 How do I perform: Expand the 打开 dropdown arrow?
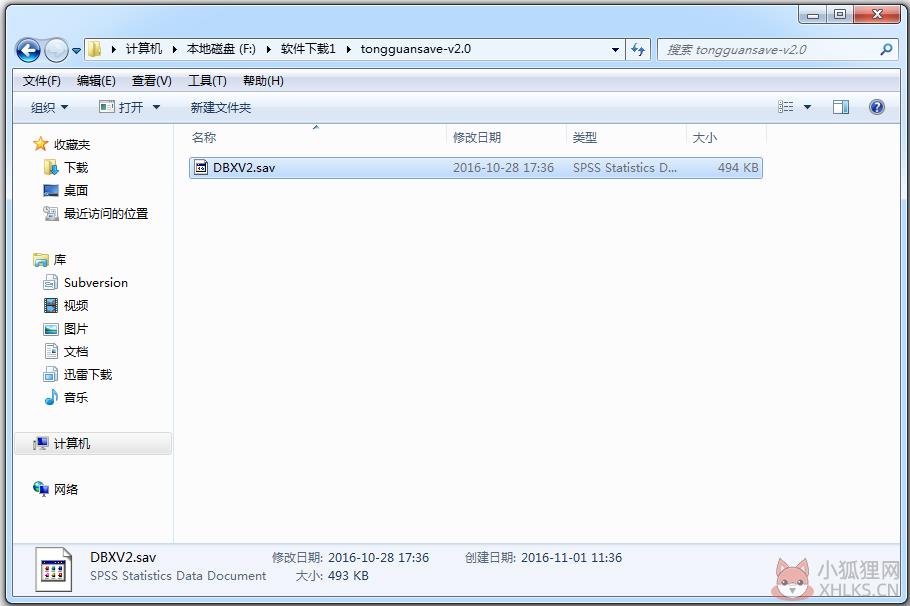(x=156, y=107)
